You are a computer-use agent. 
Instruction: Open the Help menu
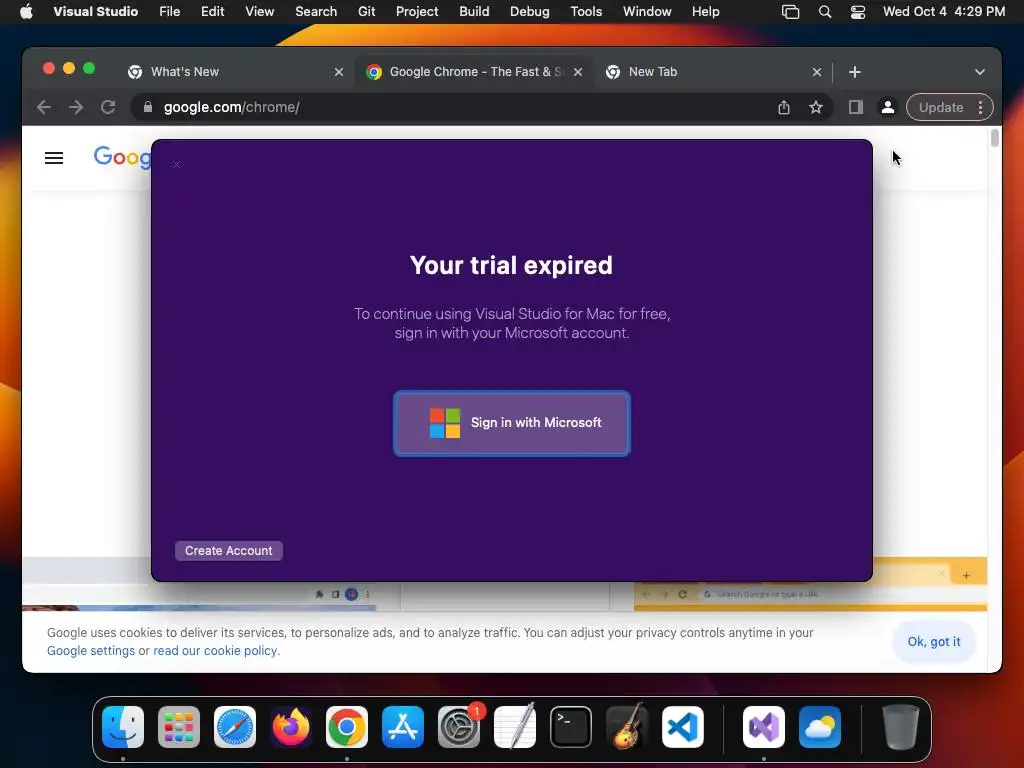(x=705, y=12)
